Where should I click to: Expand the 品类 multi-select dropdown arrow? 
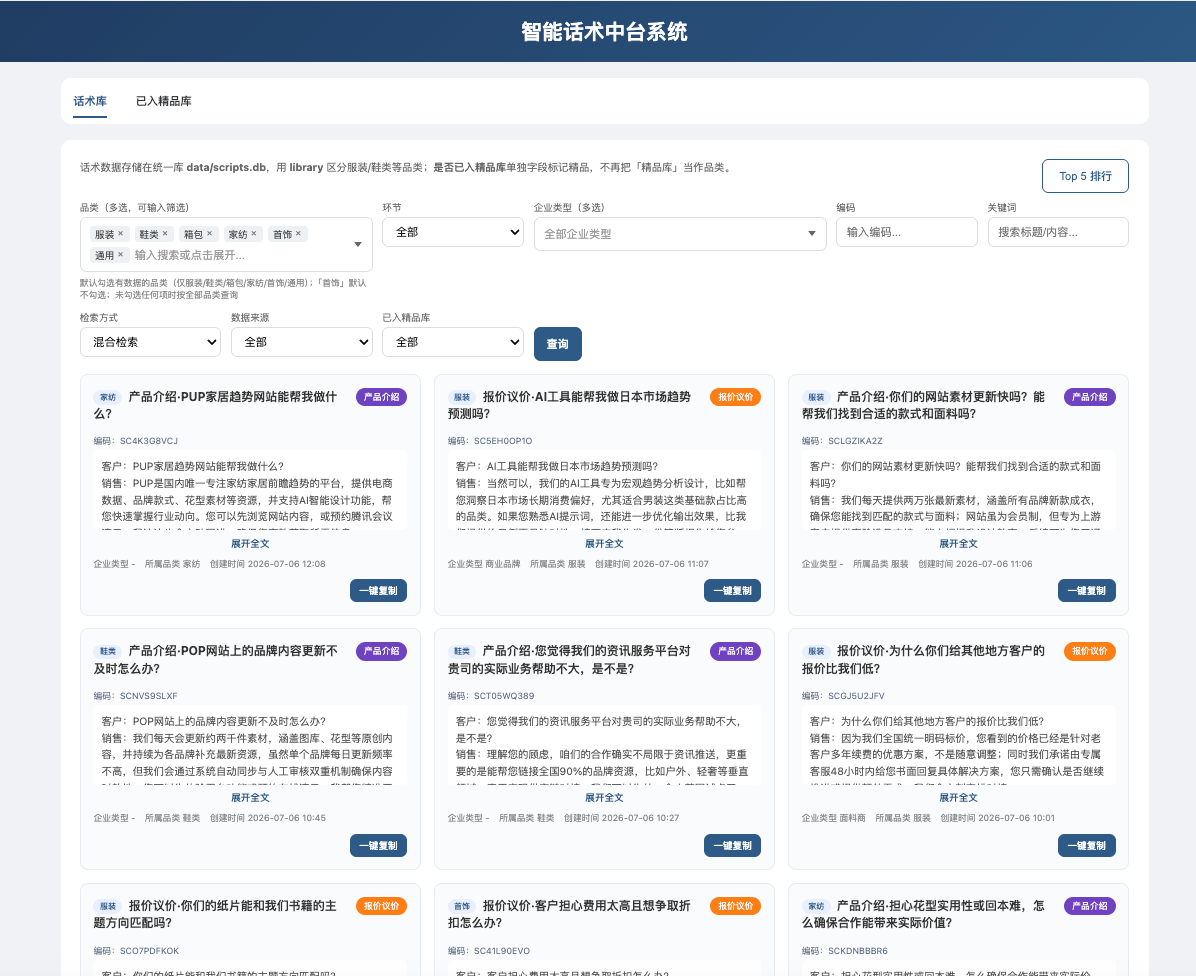[x=358, y=244]
